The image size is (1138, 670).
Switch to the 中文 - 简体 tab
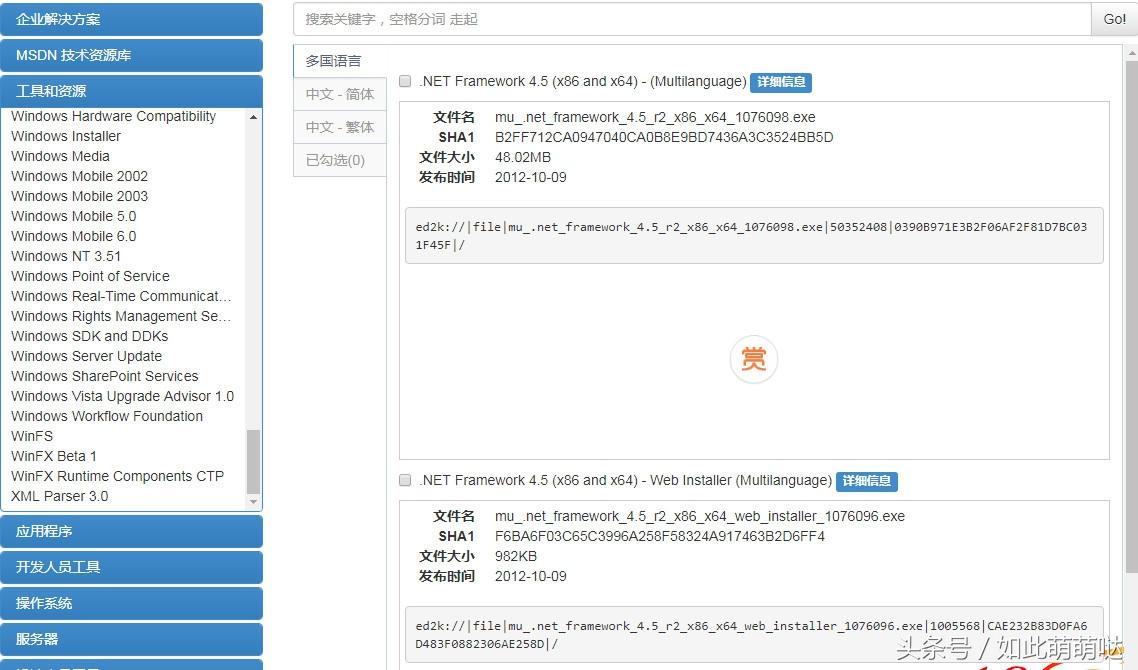click(x=340, y=94)
